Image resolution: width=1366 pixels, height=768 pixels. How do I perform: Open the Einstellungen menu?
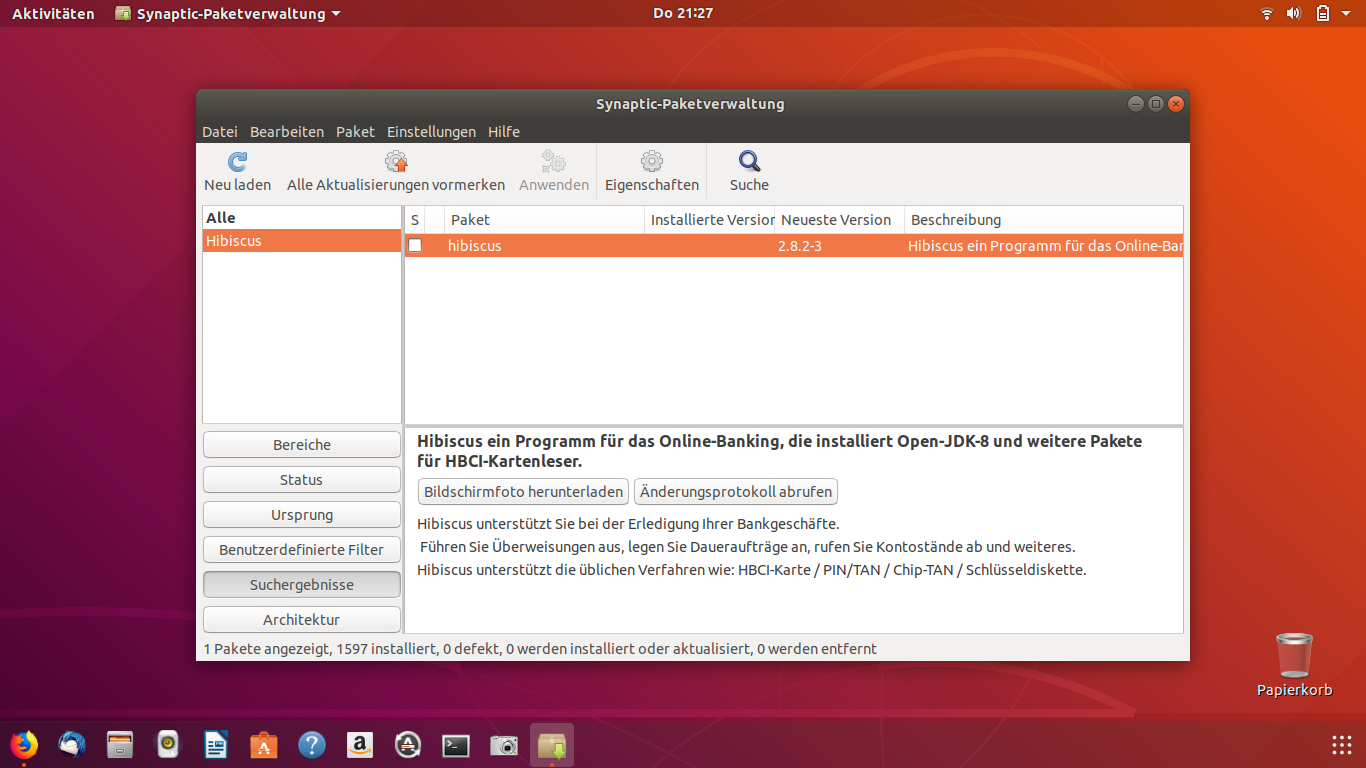tap(431, 132)
